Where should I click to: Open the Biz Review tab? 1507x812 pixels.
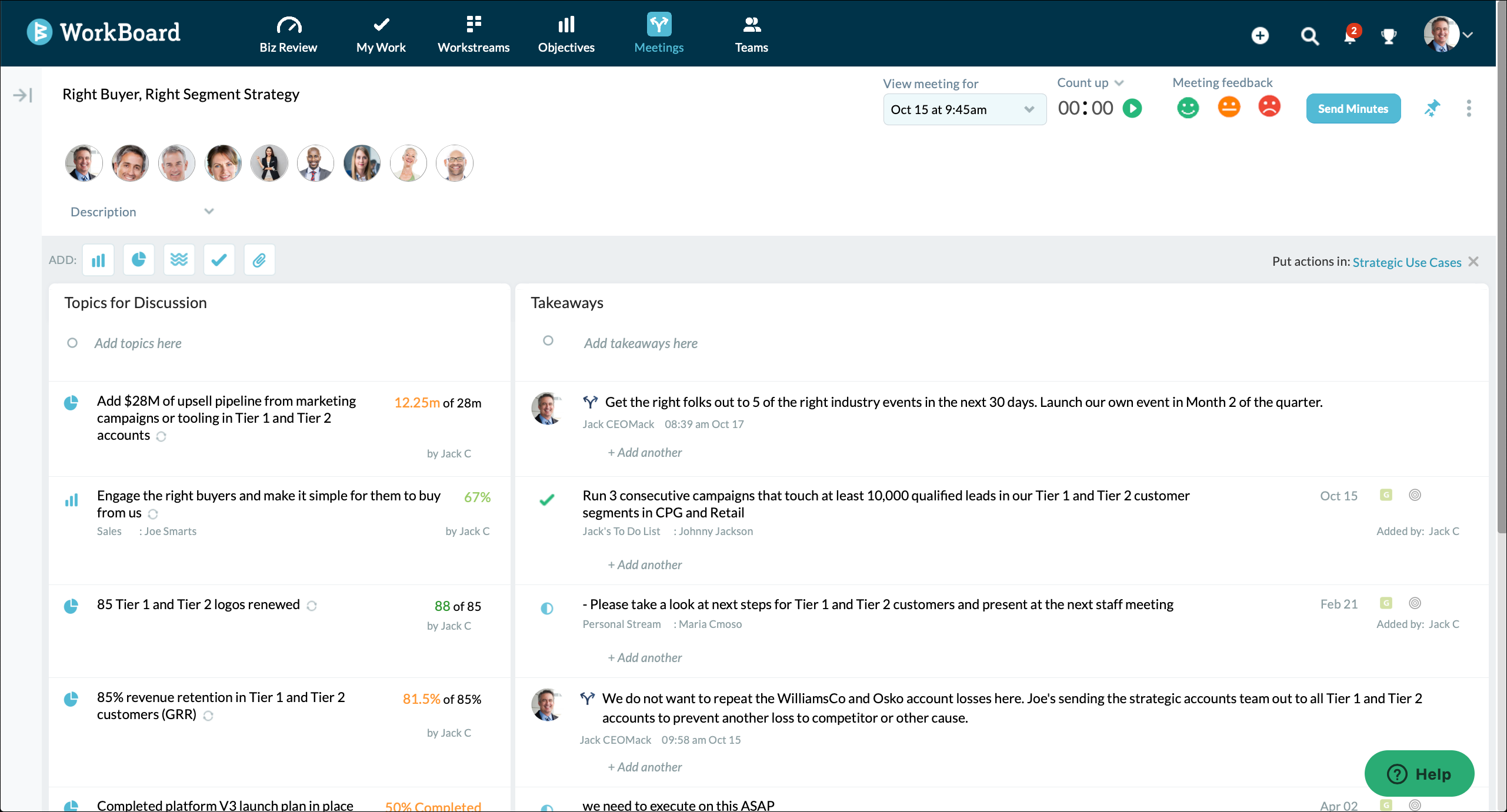pos(288,34)
